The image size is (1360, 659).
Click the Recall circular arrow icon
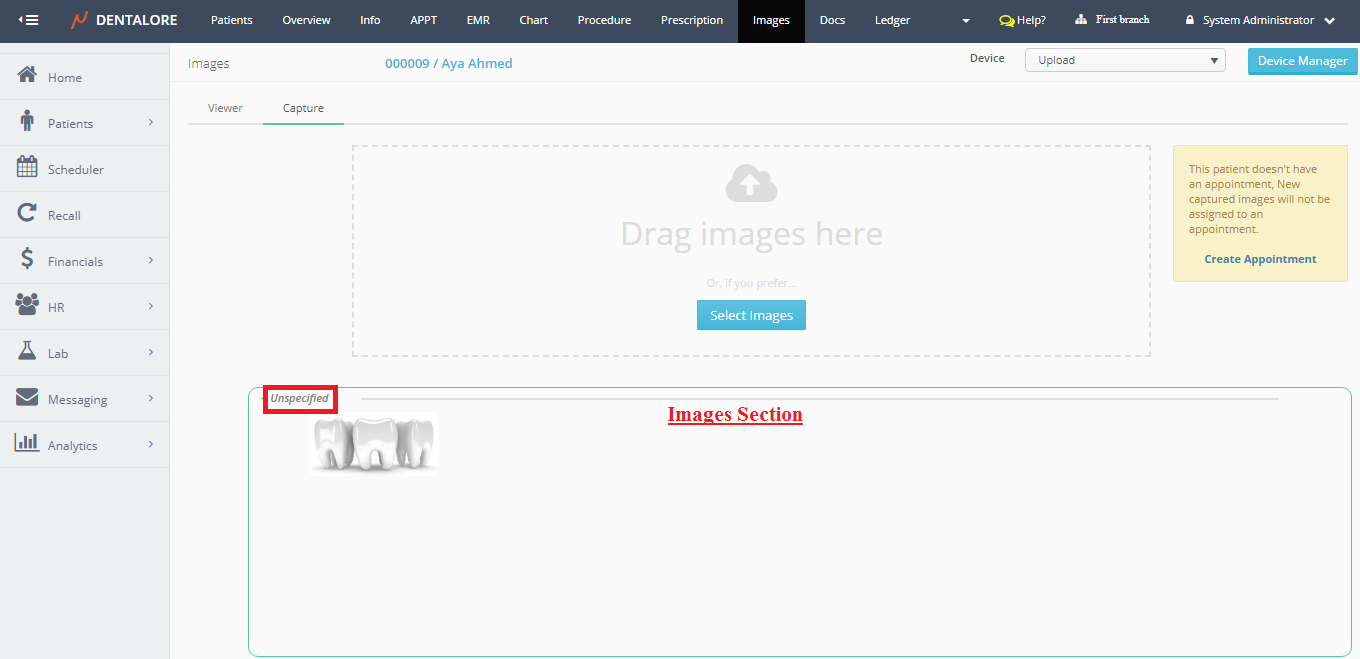(x=28, y=214)
